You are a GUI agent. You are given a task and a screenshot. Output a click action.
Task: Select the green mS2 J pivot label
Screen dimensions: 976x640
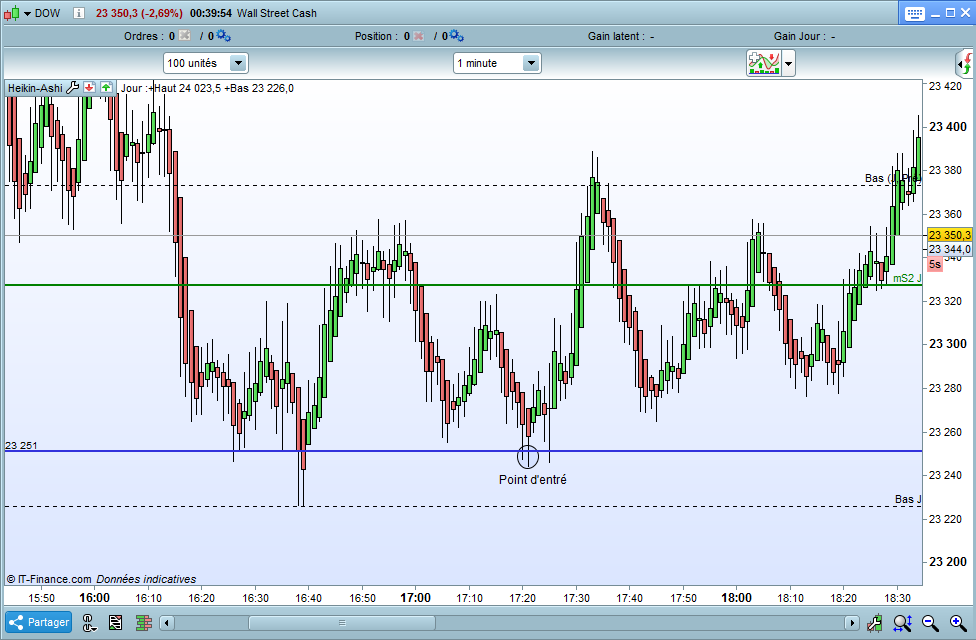907,278
